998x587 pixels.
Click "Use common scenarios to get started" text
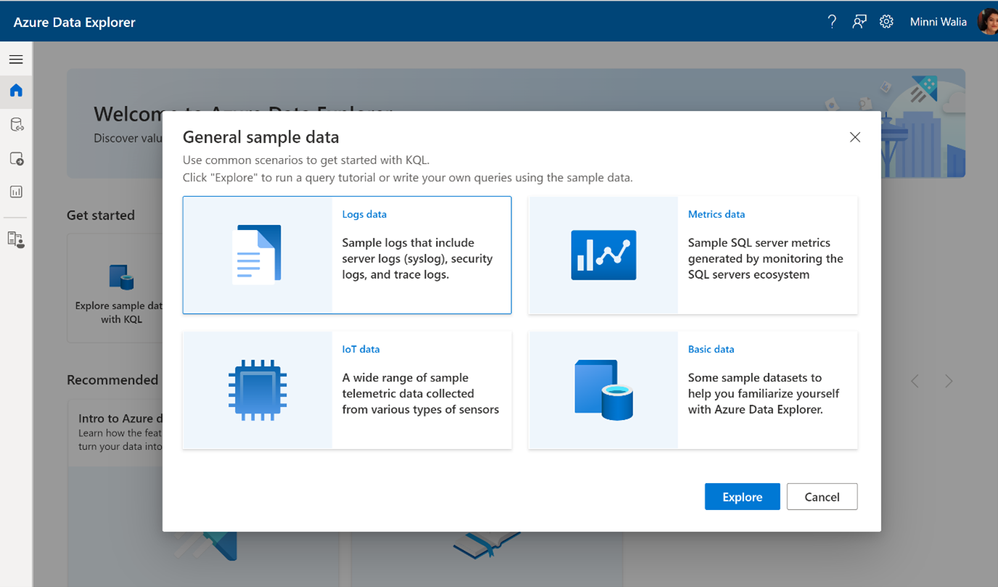306,160
